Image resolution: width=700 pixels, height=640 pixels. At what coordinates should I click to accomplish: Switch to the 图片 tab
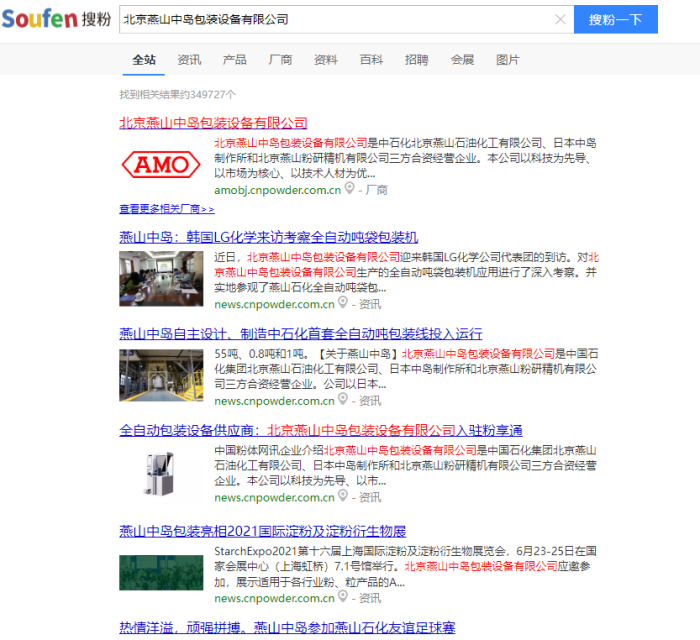pos(508,60)
